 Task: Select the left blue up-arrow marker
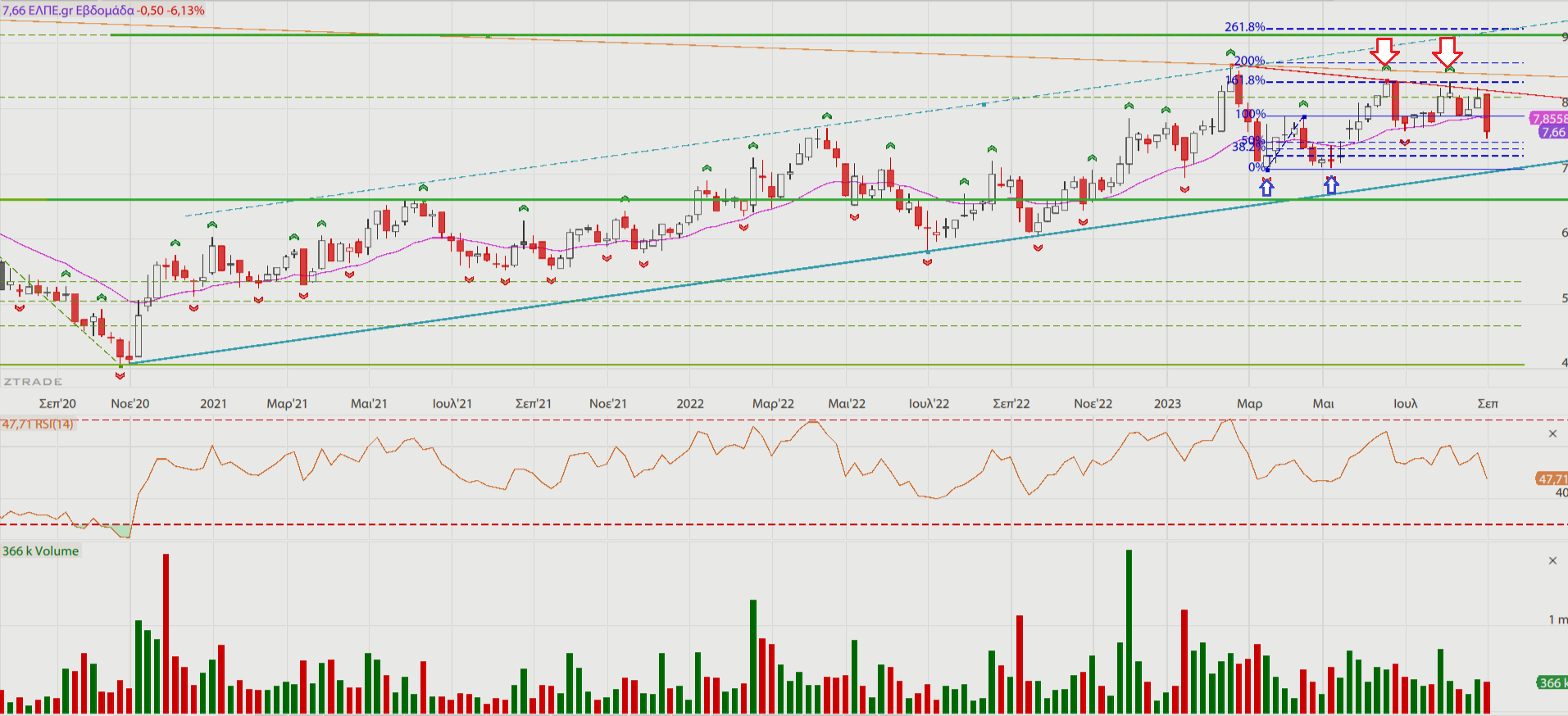pos(1267,188)
